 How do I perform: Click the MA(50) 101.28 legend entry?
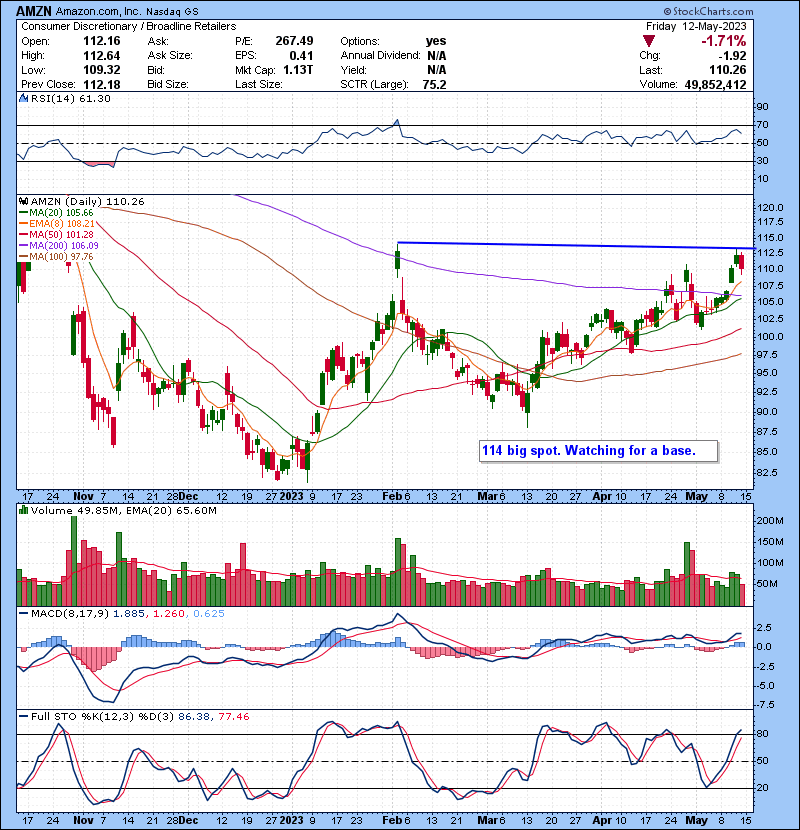coord(61,234)
